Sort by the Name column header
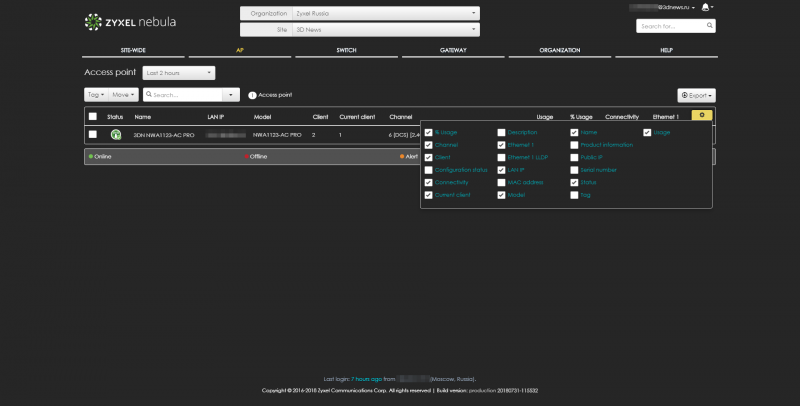Screen dimensions: 800x406 tap(142, 117)
